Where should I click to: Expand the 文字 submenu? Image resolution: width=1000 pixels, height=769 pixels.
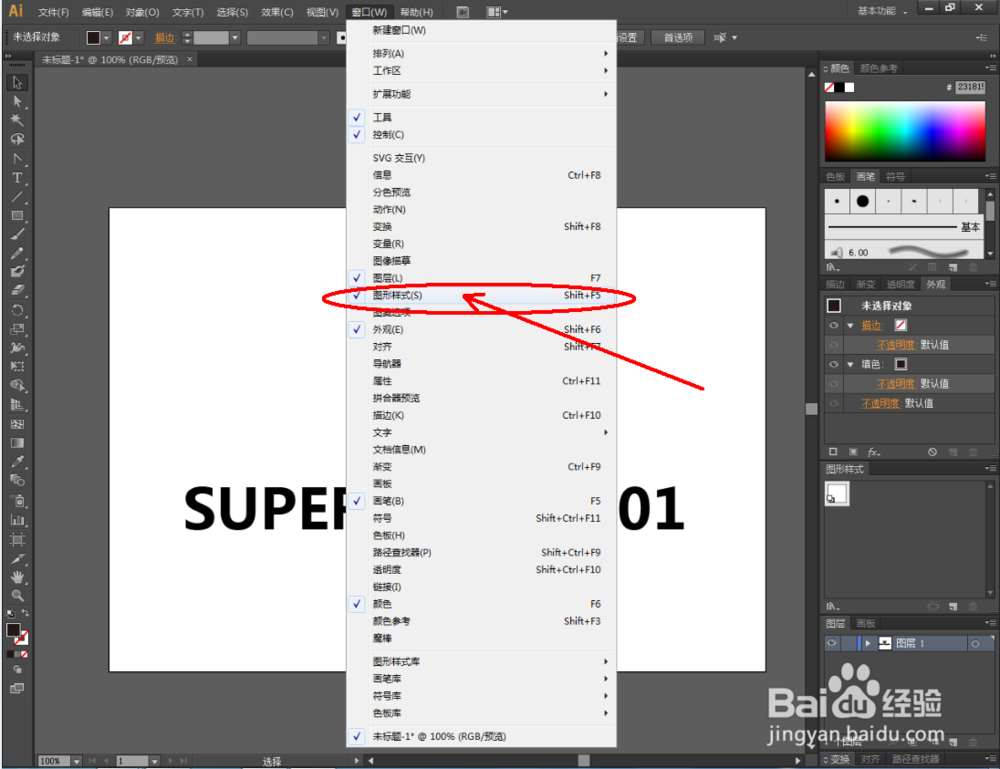tap(482, 432)
